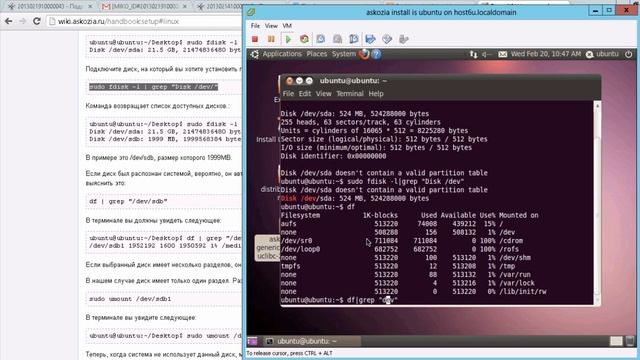Open View menu in VMware console
640x360 pixels.
pos(271,26)
